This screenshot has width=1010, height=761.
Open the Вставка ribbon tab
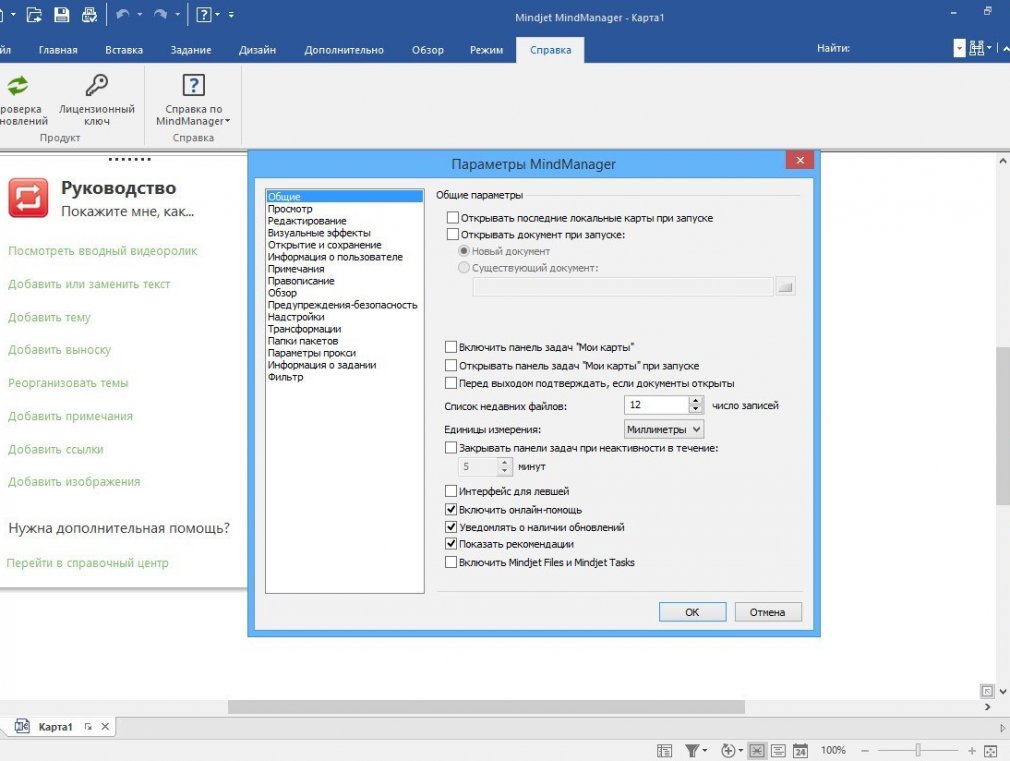tap(124, 50)
